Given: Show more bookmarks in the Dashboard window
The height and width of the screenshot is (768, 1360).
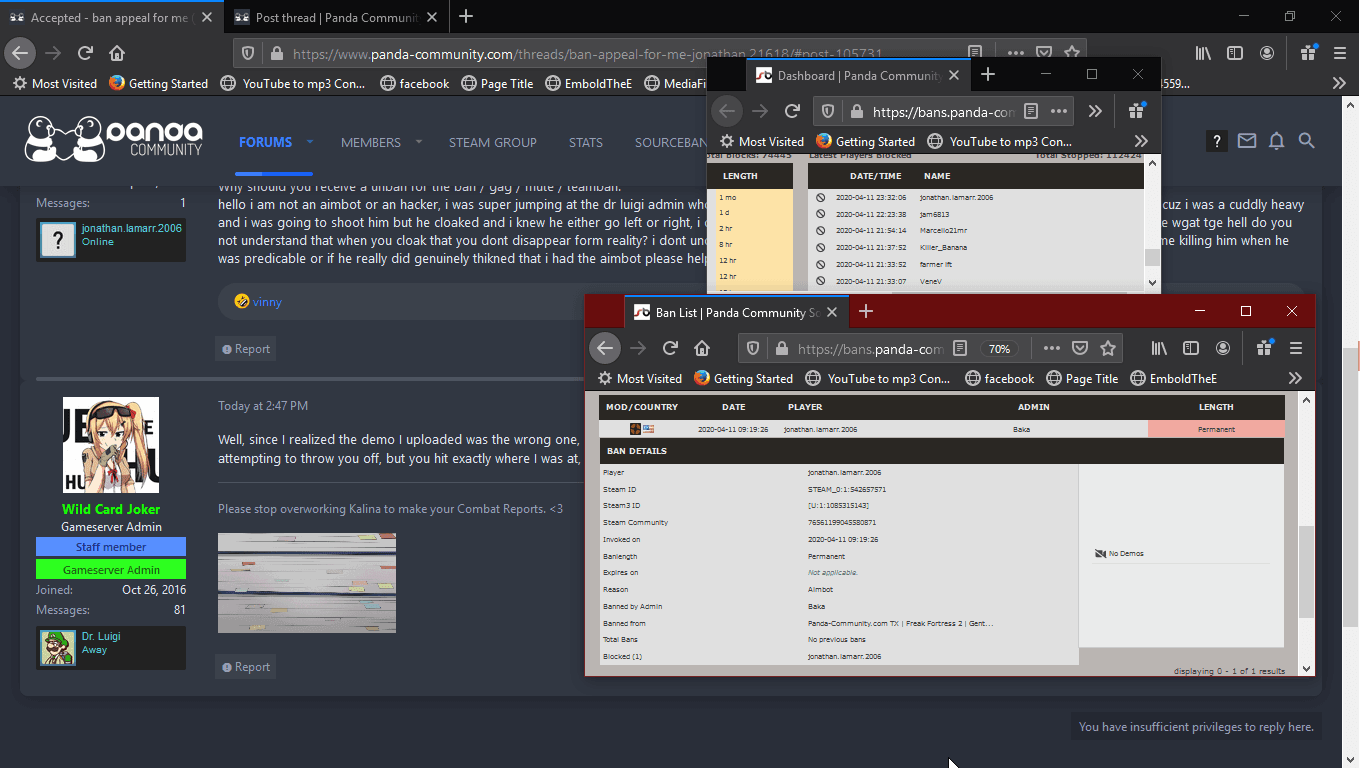Looking at the screenshot, I should pos(1141,141).
